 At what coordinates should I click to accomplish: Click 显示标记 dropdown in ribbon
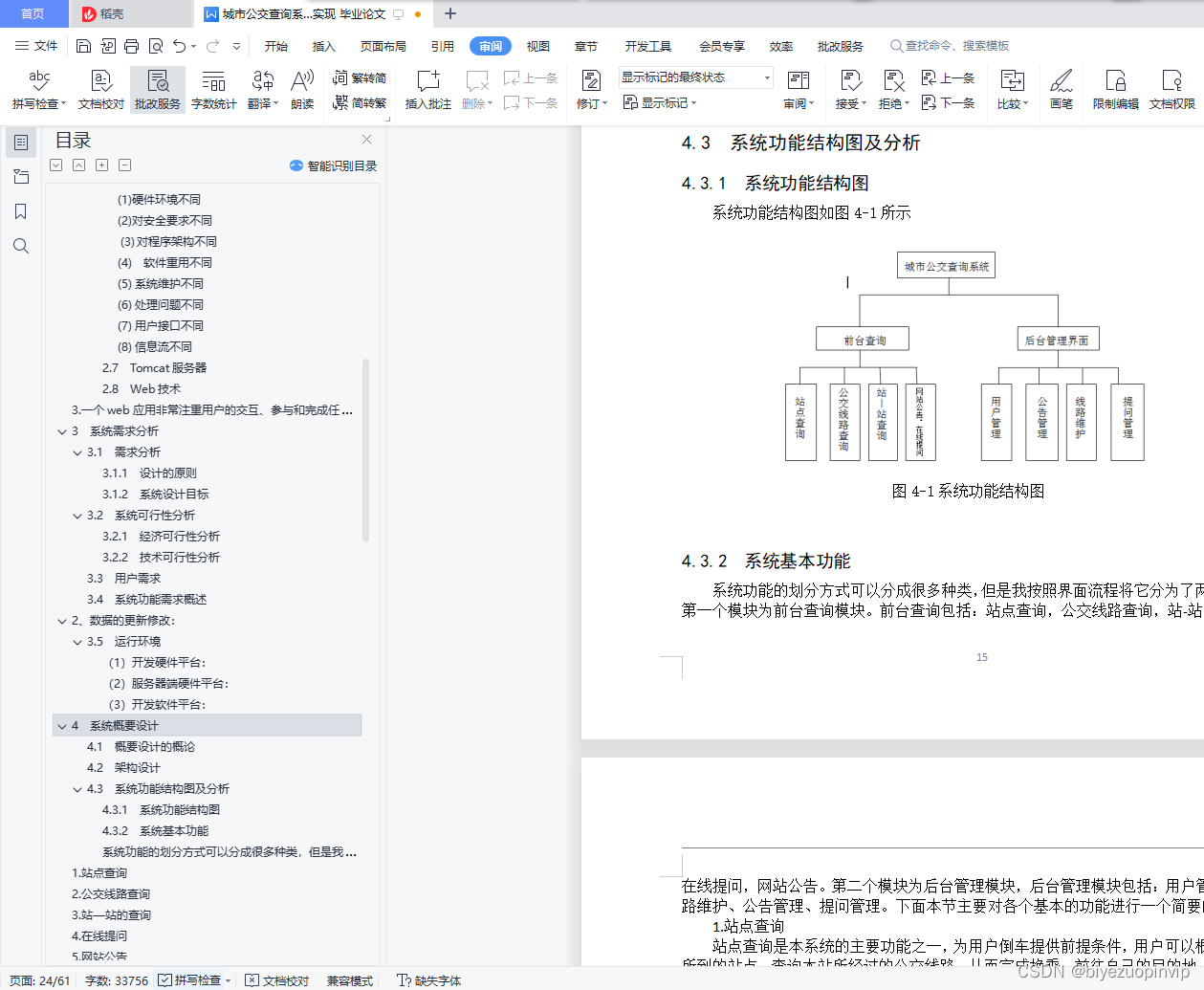660,102
